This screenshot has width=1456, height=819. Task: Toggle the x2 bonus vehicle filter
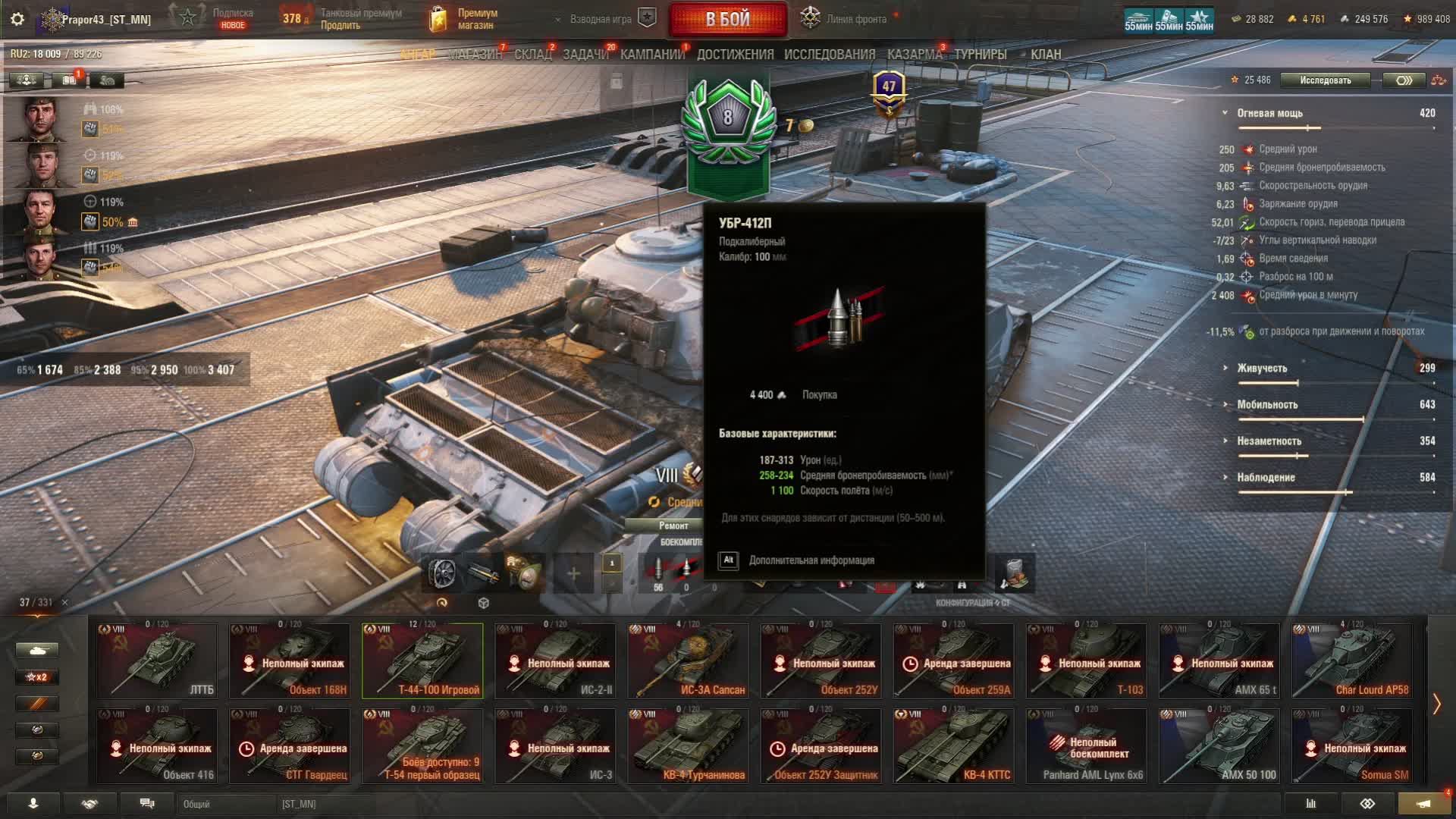(x=36, y=677)
